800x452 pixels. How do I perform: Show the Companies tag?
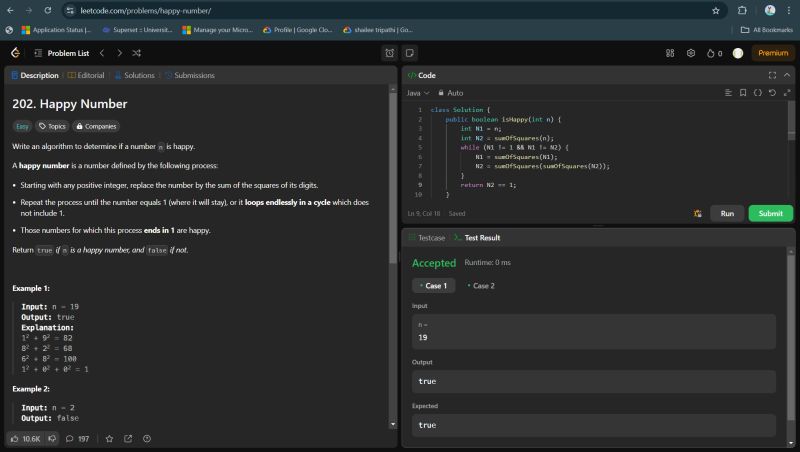[96, 127]
